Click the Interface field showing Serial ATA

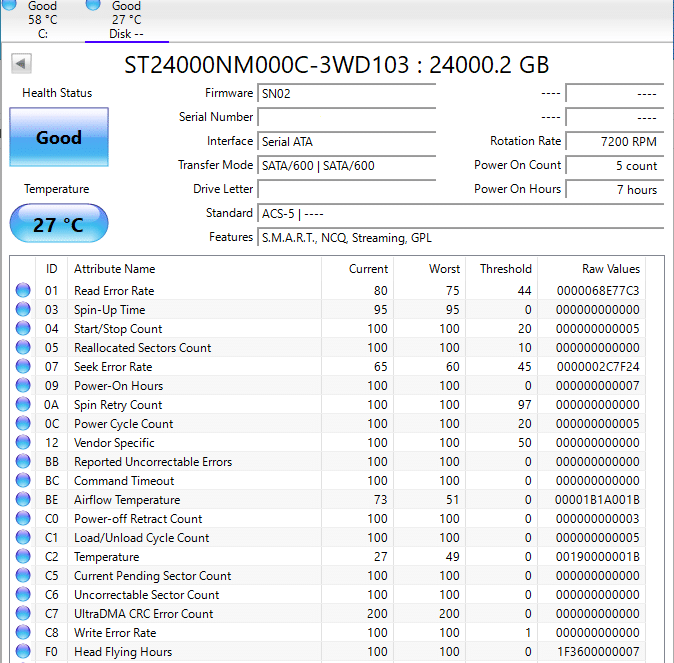pos(346,141)
